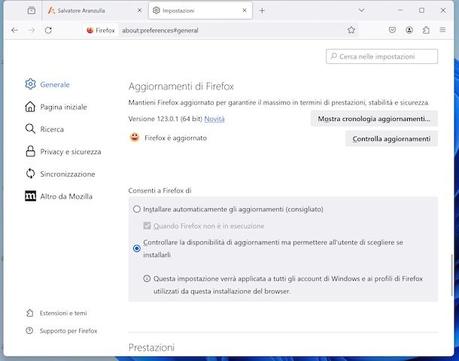Maximize the Firefox window
459x361 pixels.
click(422, 11)
